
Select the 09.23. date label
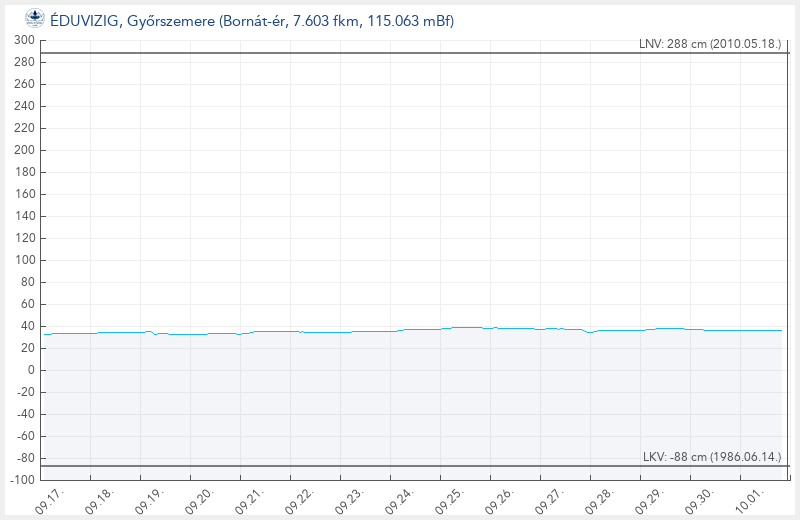click(350, 500)
